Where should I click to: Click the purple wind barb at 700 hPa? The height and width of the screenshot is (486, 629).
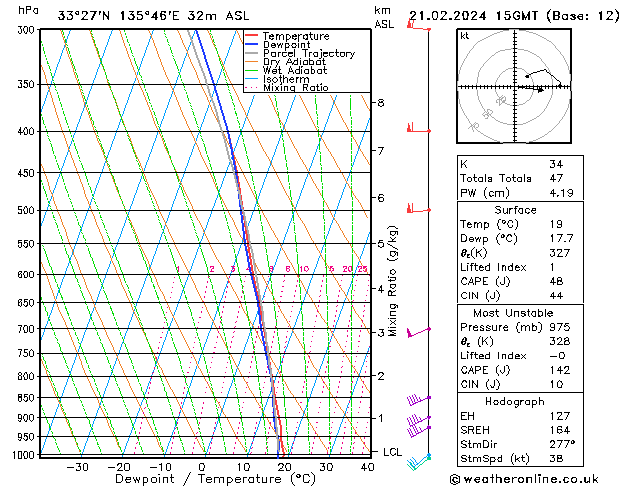coord(418,332)
